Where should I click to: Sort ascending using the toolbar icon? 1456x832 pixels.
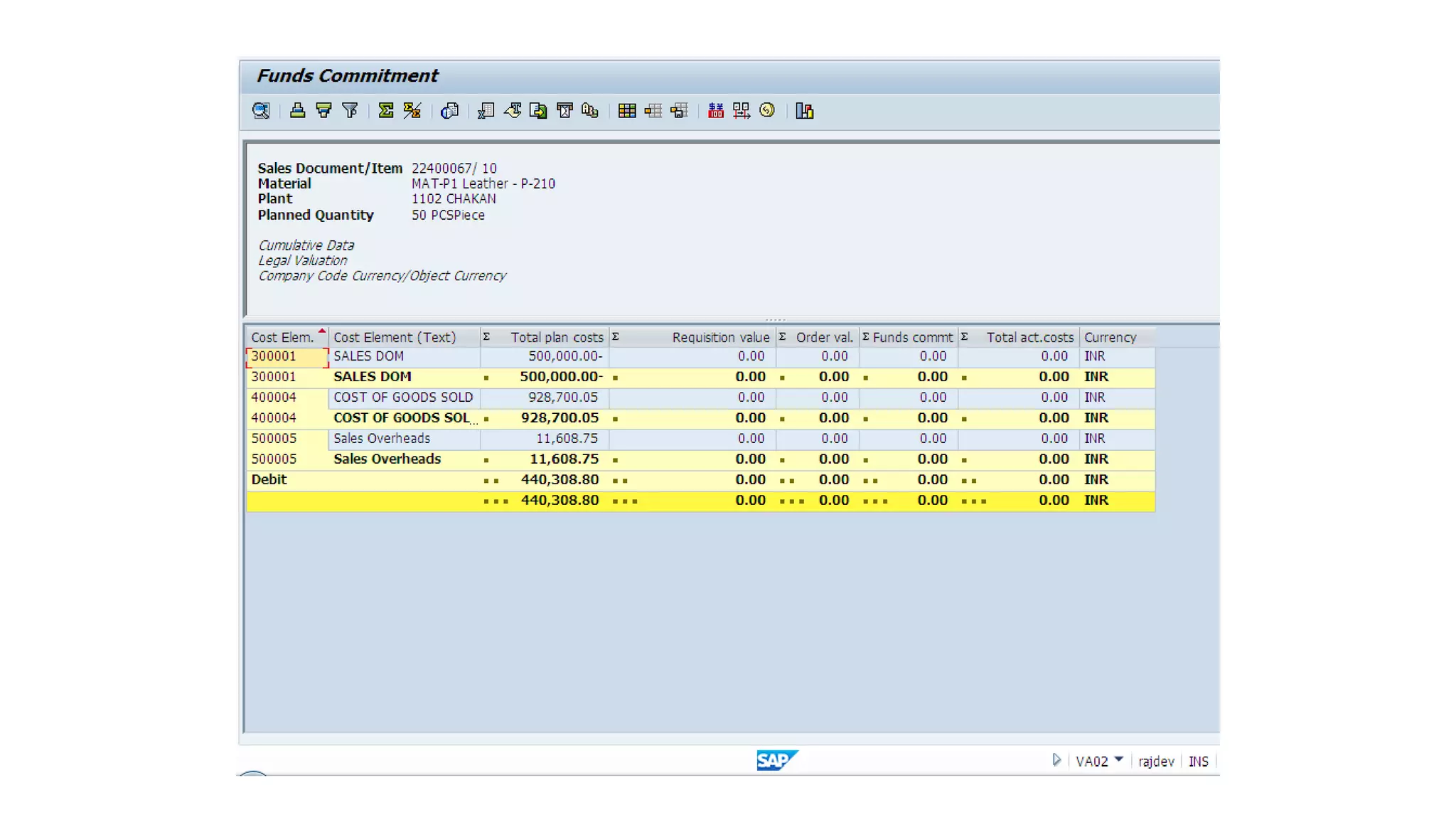[x=298, y=111]
